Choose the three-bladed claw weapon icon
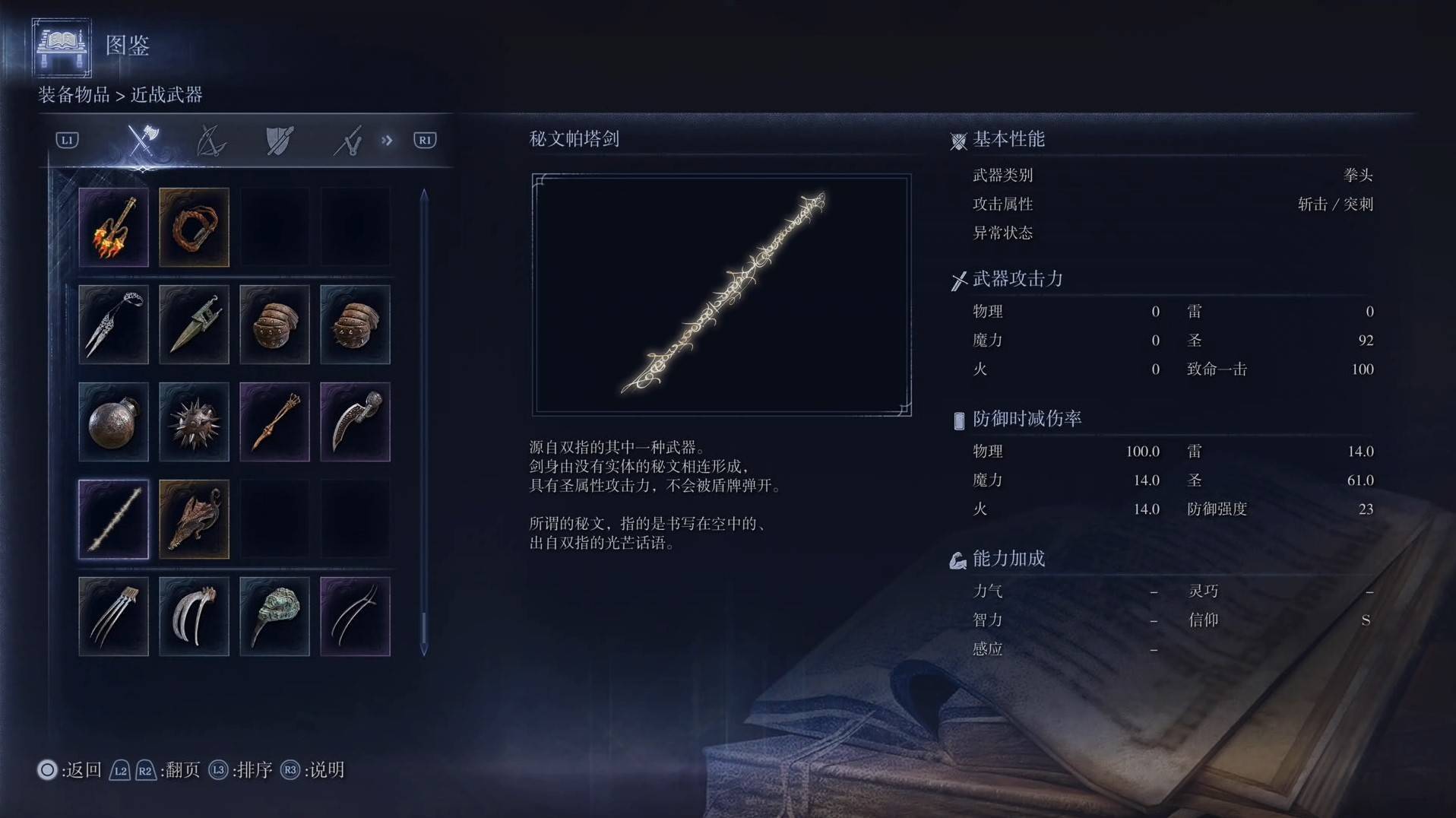Image resolution: width=1456 pixels, height=818 pixels. [113, 617]
